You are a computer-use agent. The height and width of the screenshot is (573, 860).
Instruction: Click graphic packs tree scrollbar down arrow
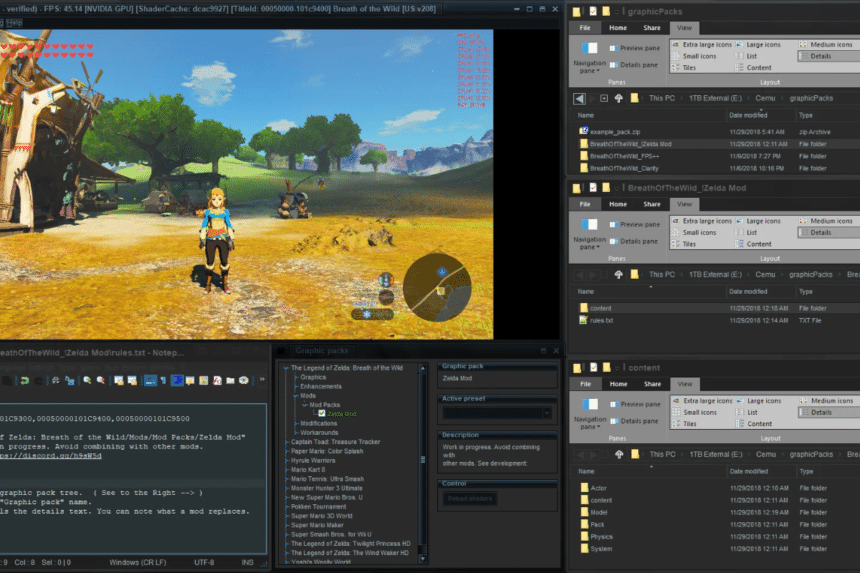(422, 559)
